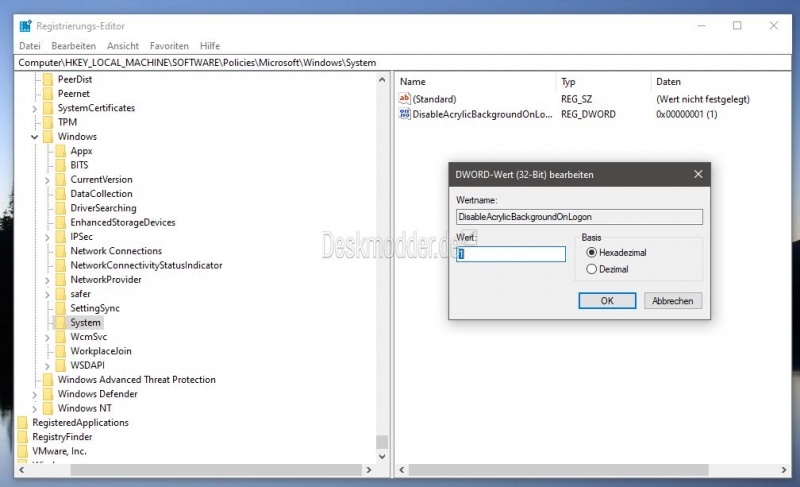Screen dimensions: 800x487
Task: Click the tree pane scroll up arrow
Action: [382, 80]
